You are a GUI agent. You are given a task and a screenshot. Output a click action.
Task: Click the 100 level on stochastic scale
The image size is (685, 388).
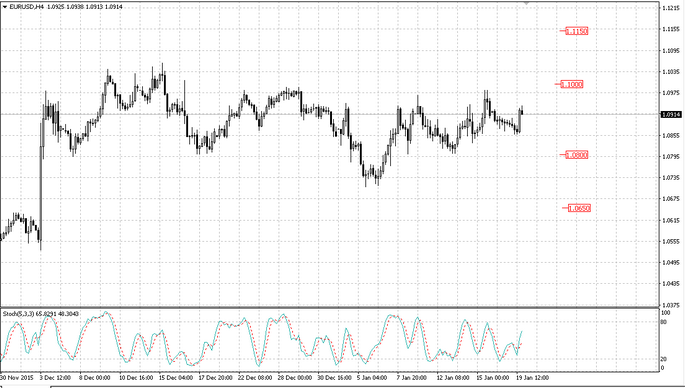click(x=665, y=313)
